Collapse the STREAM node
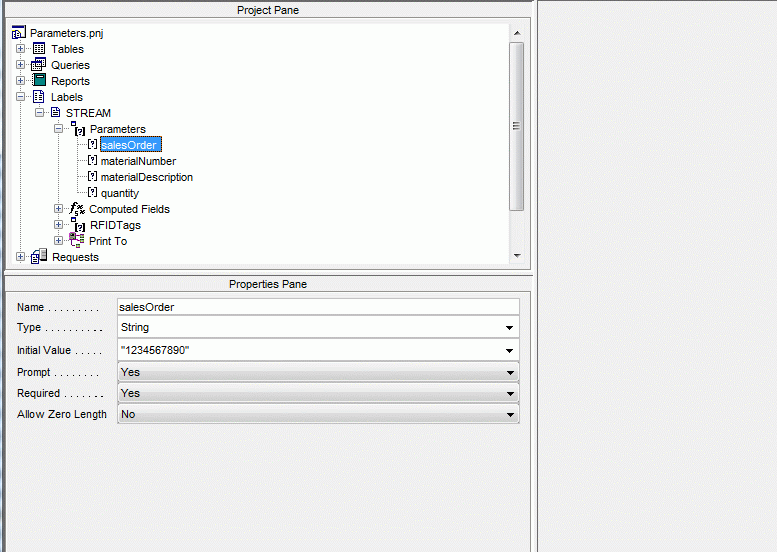This screenshot has height=552, width=777. (x=39, y=112)
